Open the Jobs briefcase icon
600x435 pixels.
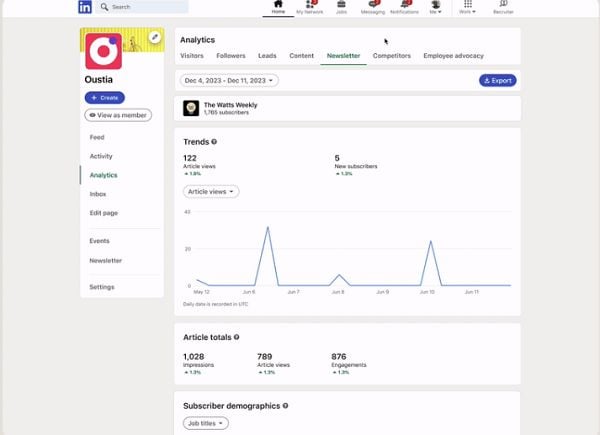point(341,8)
